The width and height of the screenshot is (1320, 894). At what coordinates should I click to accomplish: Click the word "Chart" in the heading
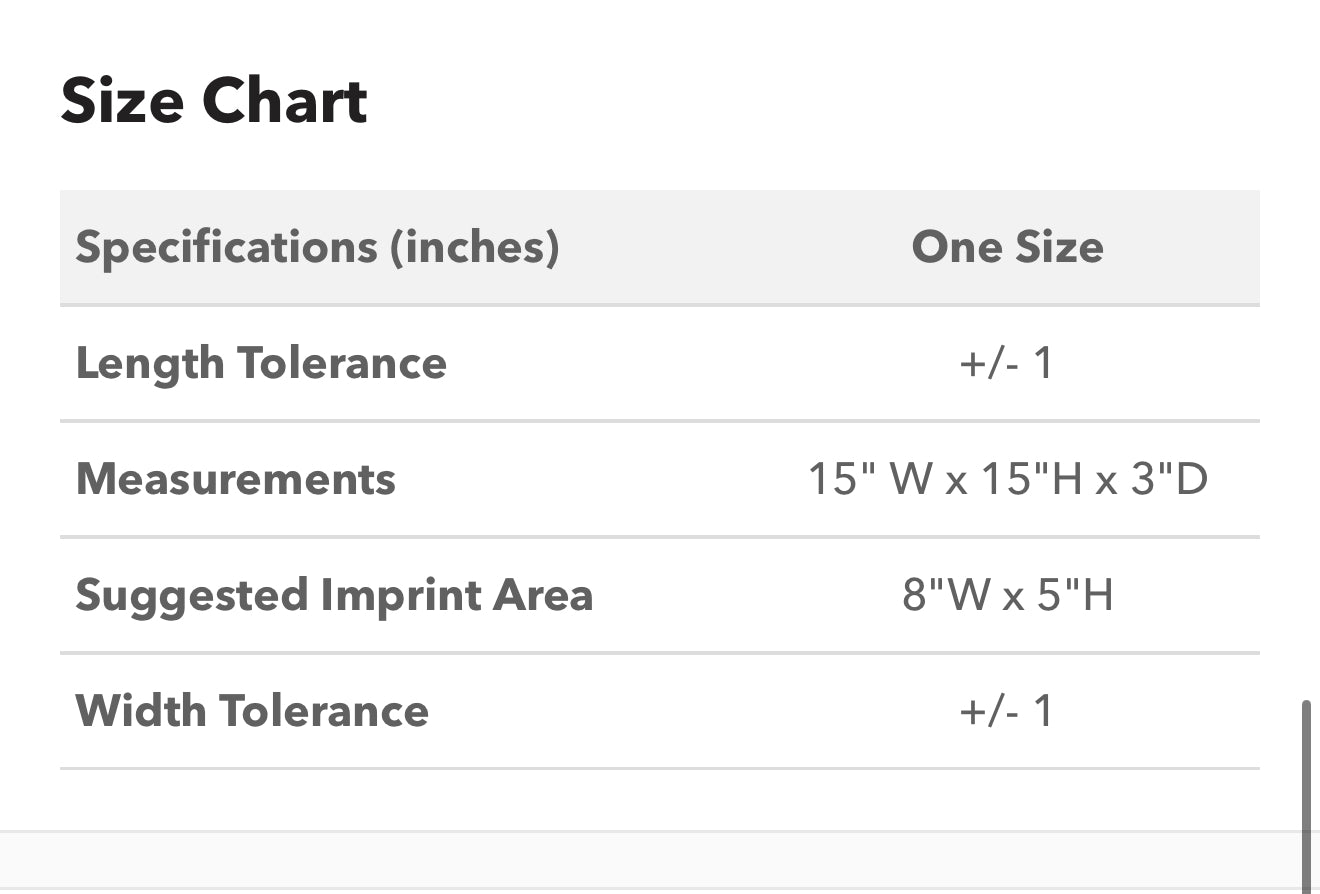(x=285, y=101)
